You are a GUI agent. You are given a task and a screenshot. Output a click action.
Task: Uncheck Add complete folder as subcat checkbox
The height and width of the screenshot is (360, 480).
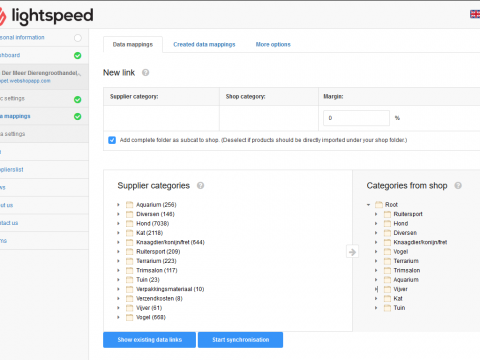point(112,140)
